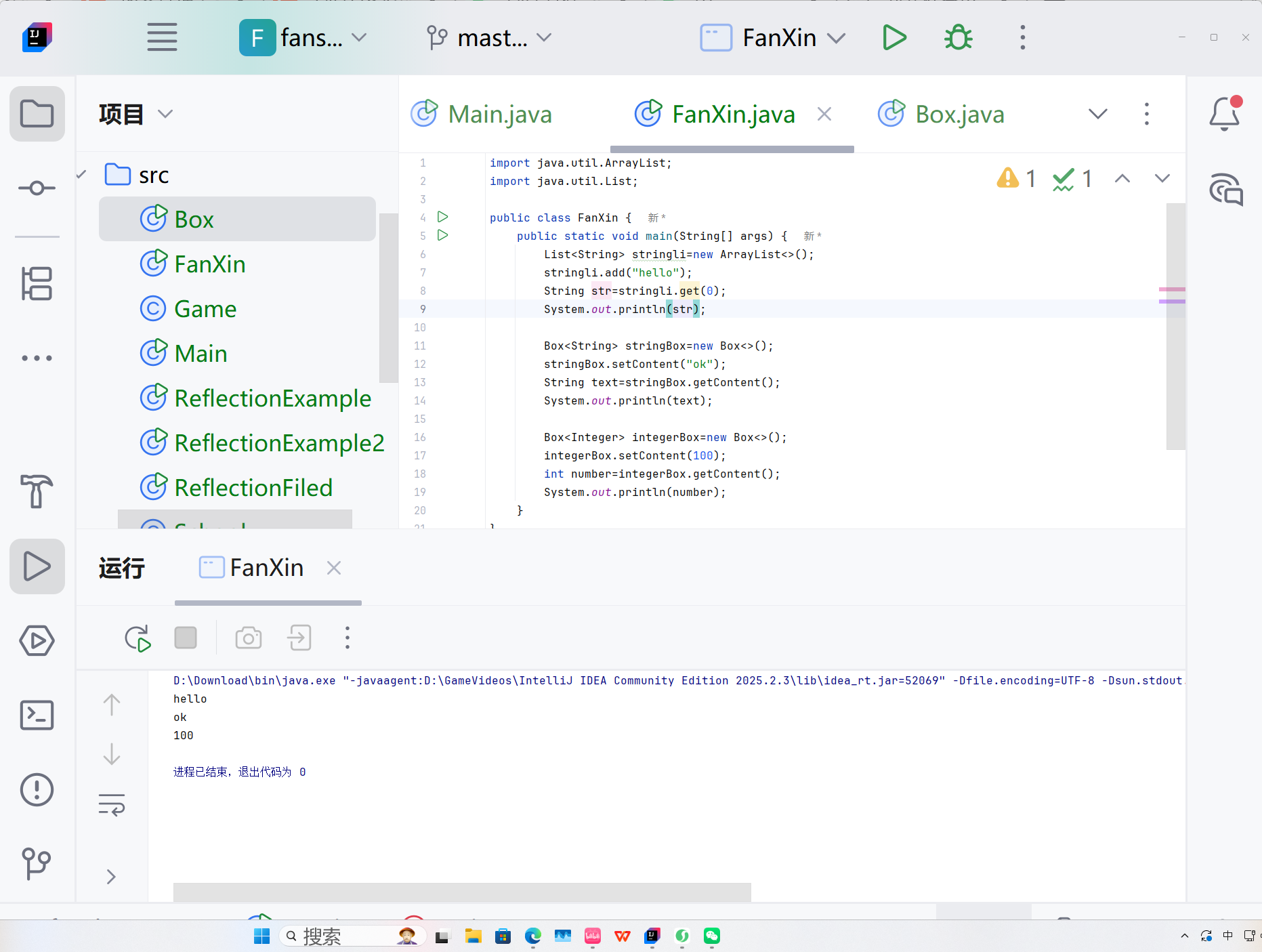Expand the console side toolbar chevron
This screenshot has width=1262, height=952.
112,877
